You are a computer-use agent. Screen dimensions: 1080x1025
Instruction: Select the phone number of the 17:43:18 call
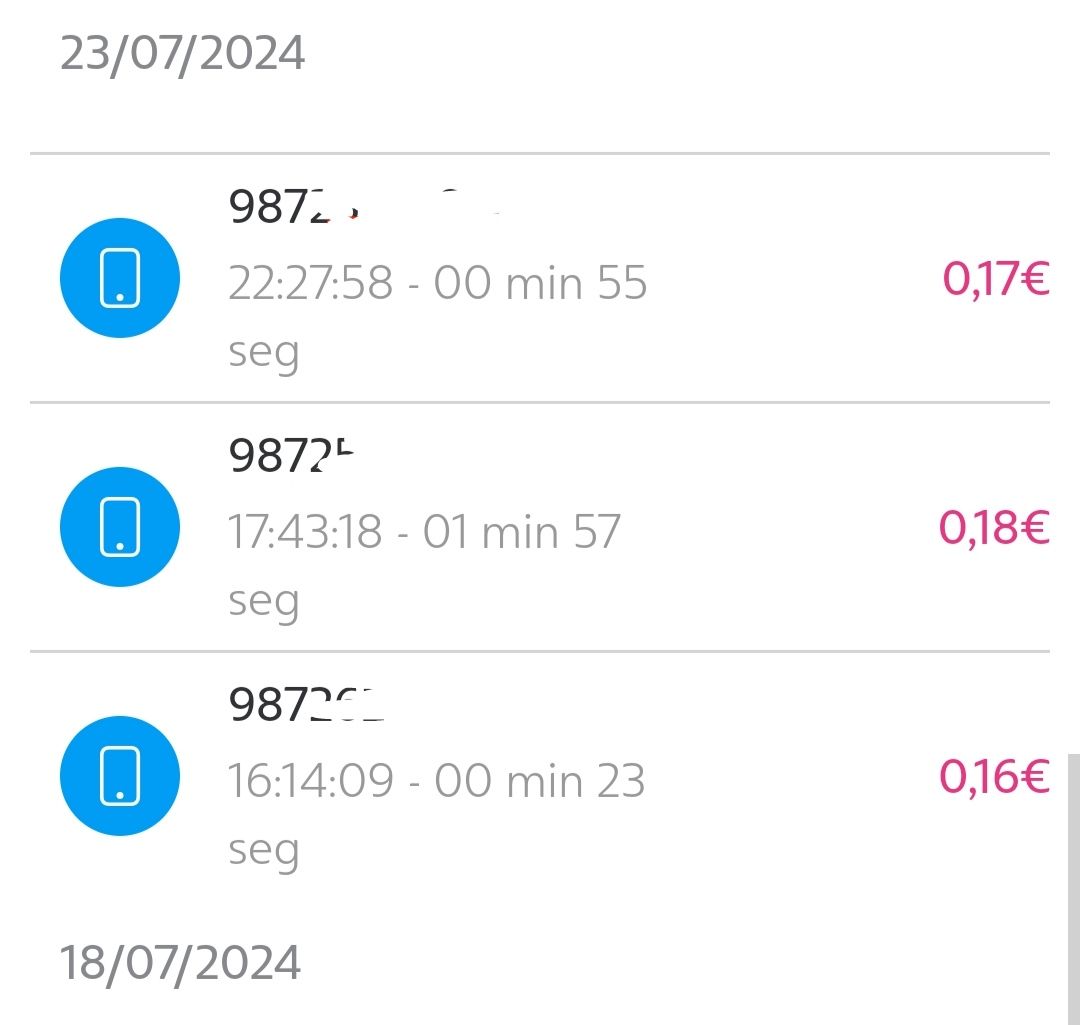(291, 457)
